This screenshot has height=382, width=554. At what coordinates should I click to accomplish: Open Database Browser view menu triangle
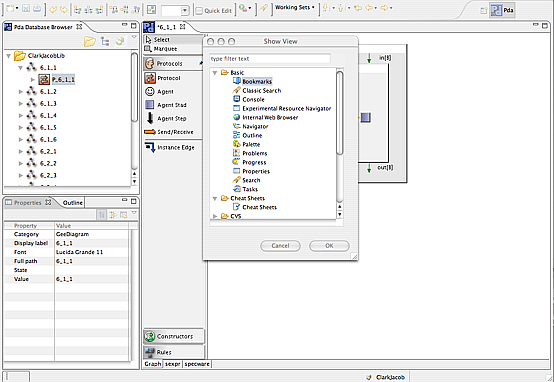[x=134, y=37]
